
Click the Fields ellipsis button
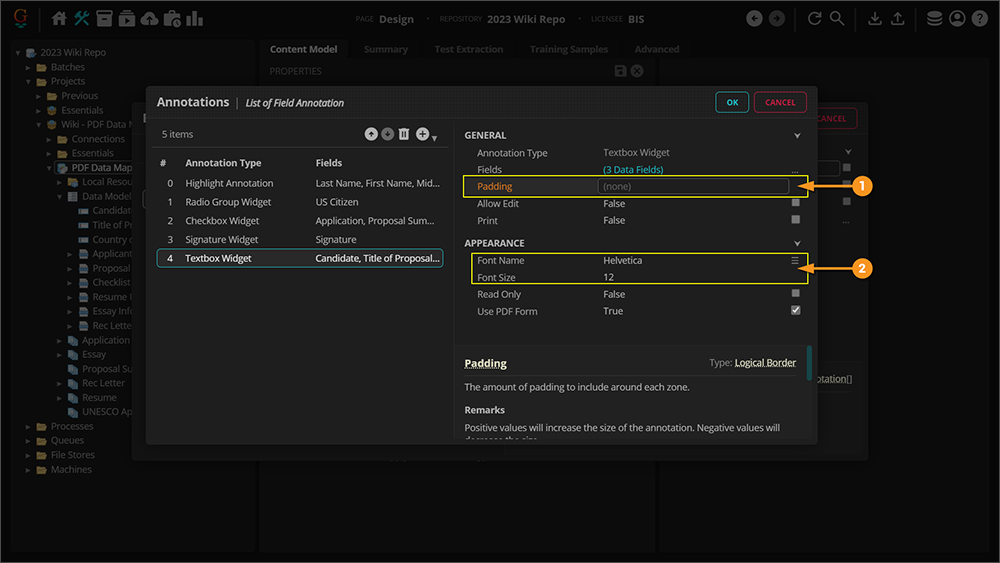(x=795, y=170)
